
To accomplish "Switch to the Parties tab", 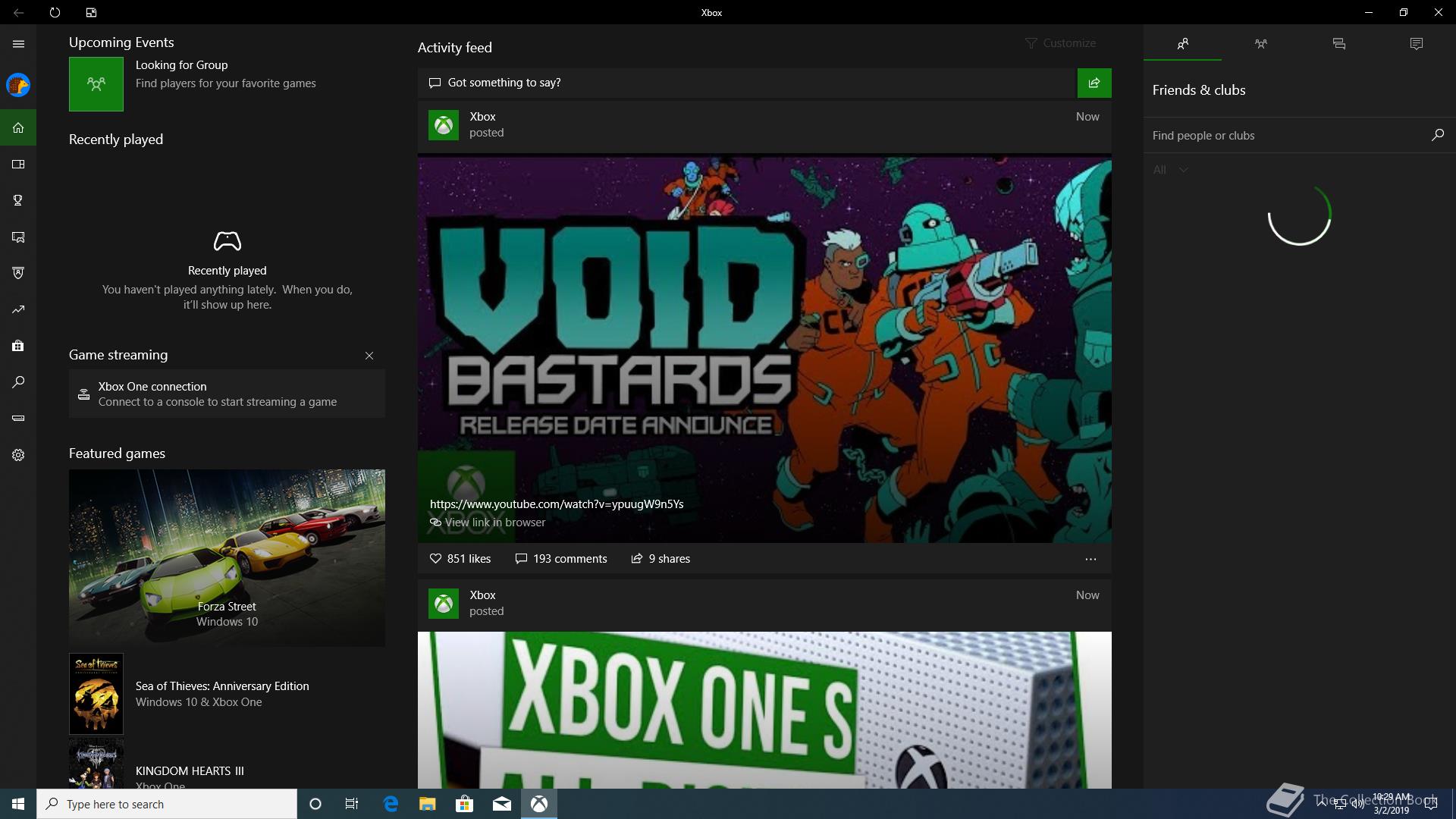I will coord(1261,44).
